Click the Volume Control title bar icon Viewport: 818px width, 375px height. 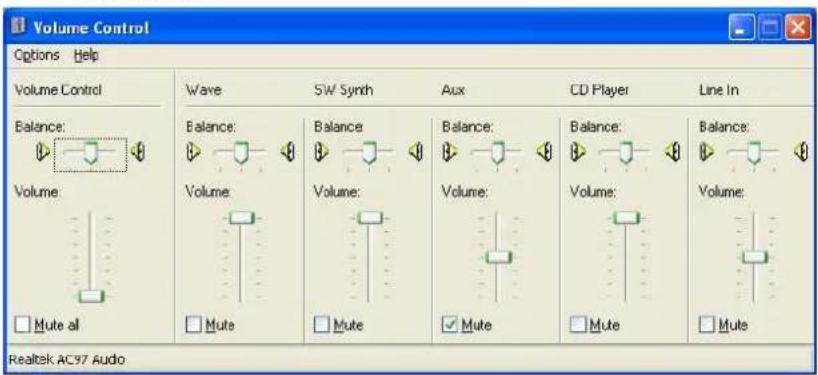19,26
